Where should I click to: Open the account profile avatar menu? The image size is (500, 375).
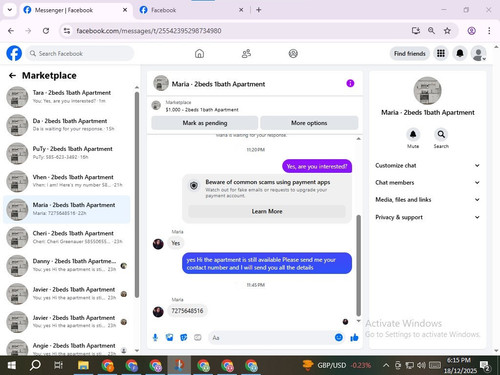(478, 53)
